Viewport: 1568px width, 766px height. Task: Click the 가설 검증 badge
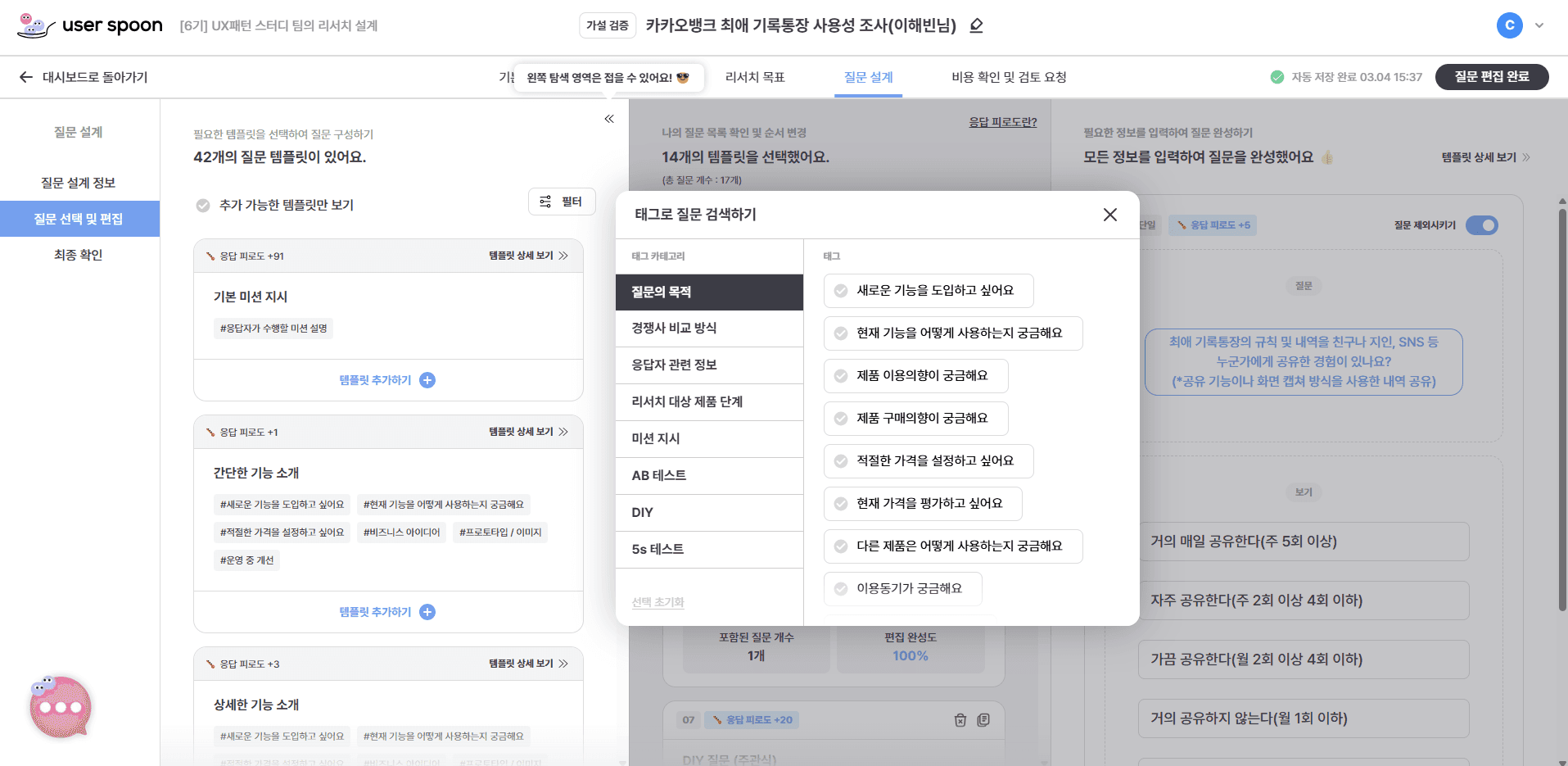pyautogui.click(x=608, y=25)
